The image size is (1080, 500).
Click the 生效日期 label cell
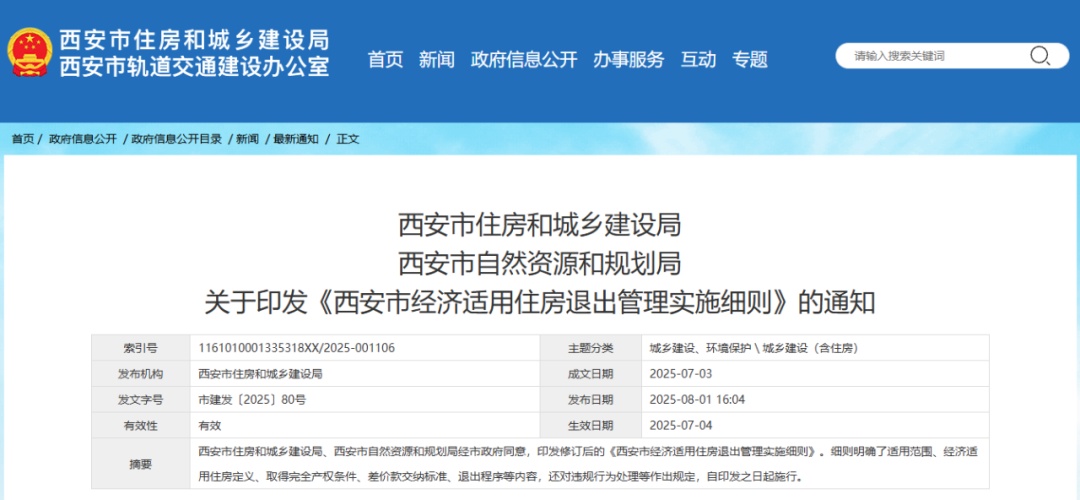pos(590,425)
